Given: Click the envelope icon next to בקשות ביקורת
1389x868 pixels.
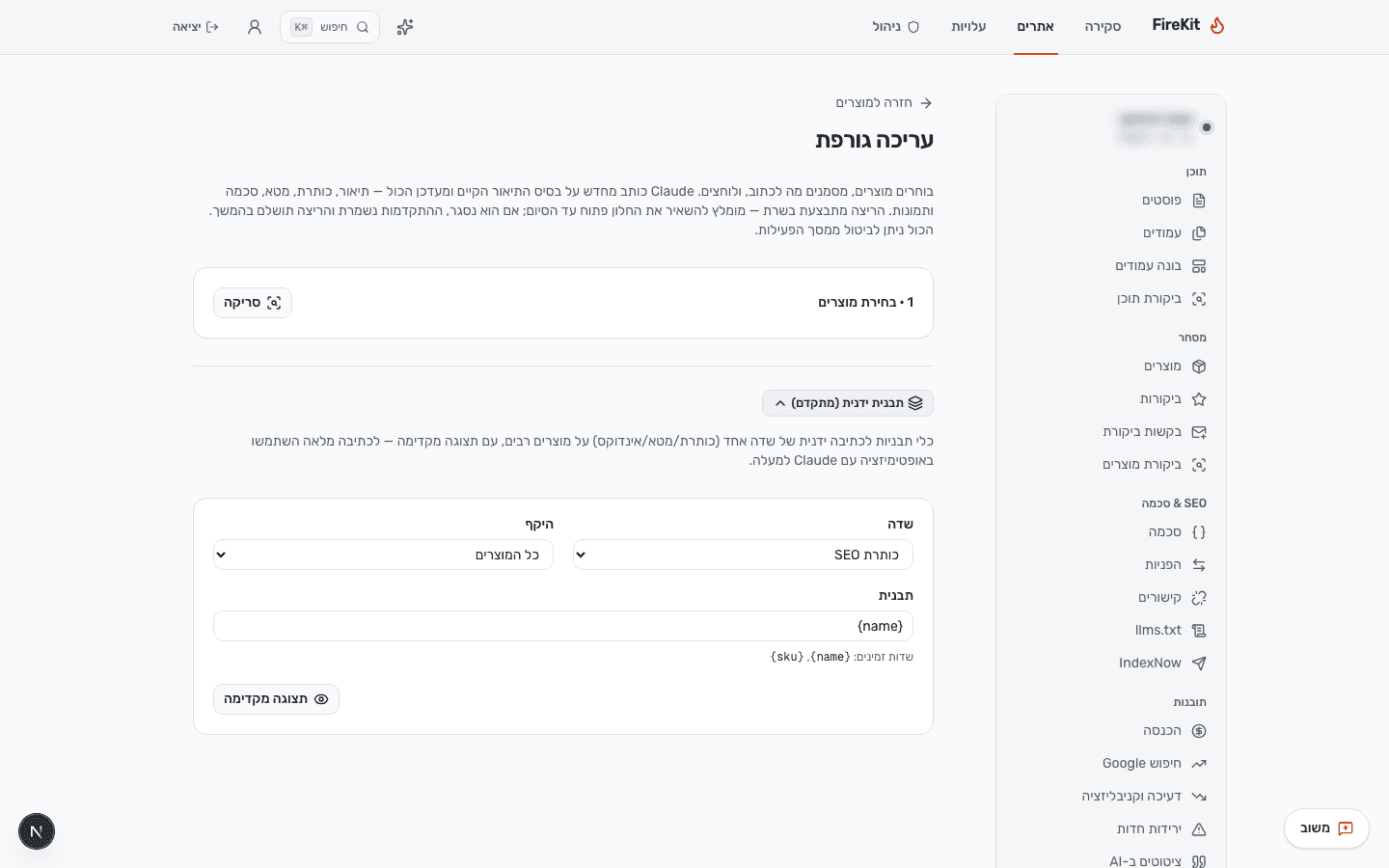Looking at the screenshot, I should [1199, 432].
